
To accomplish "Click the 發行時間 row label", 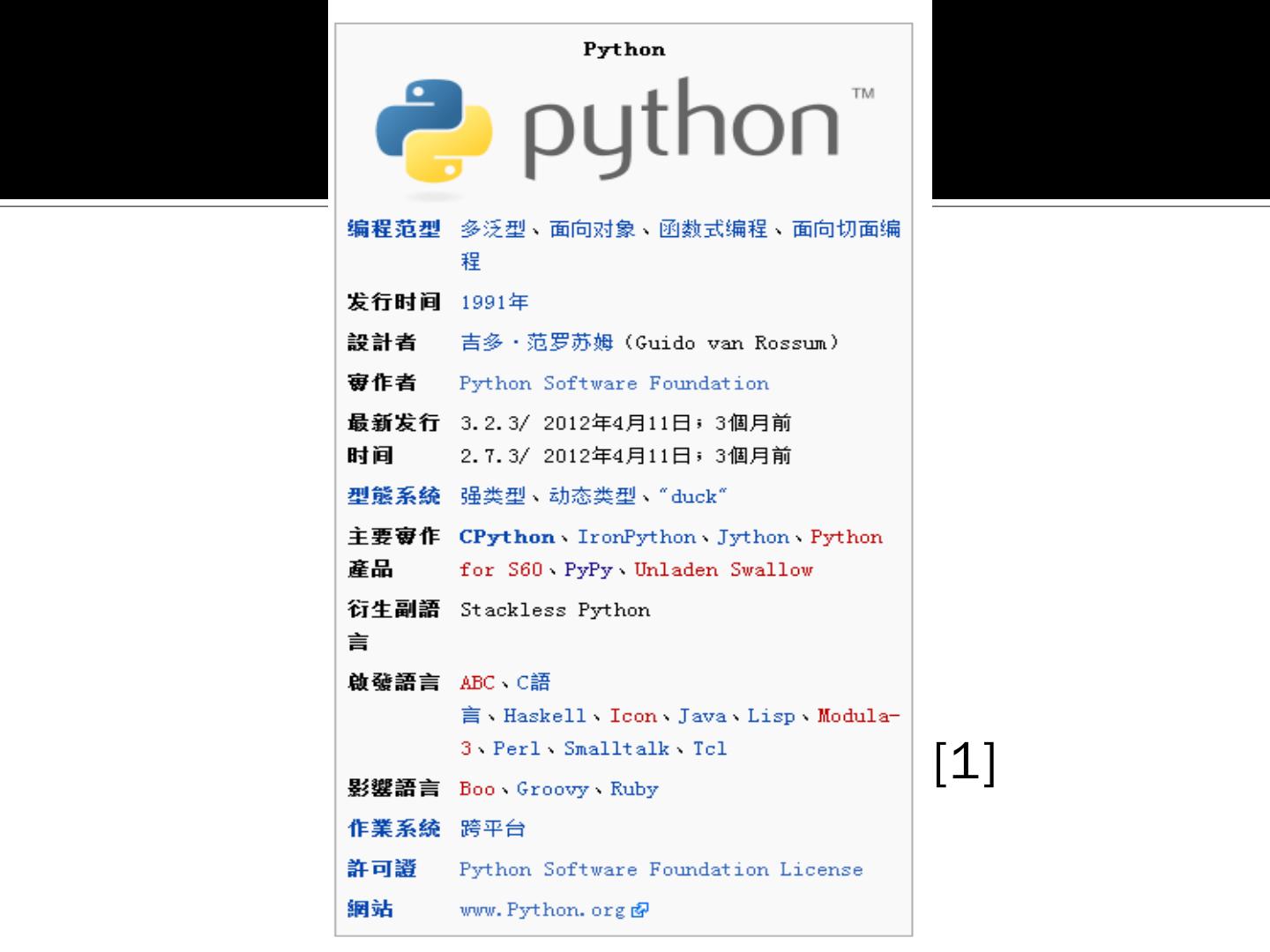I will click(x=393, y=302).
